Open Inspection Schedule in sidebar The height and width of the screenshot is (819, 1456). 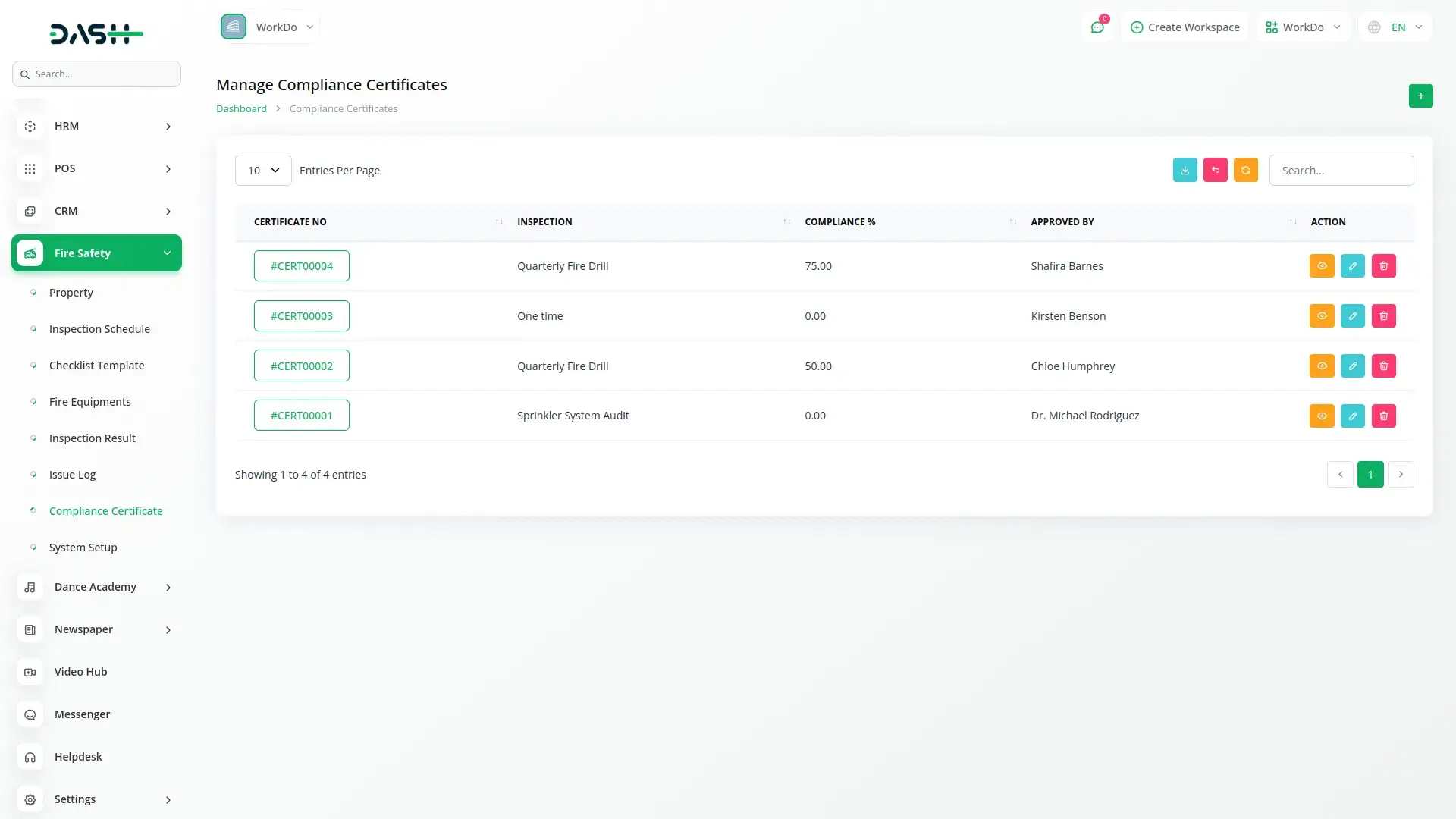99,329
